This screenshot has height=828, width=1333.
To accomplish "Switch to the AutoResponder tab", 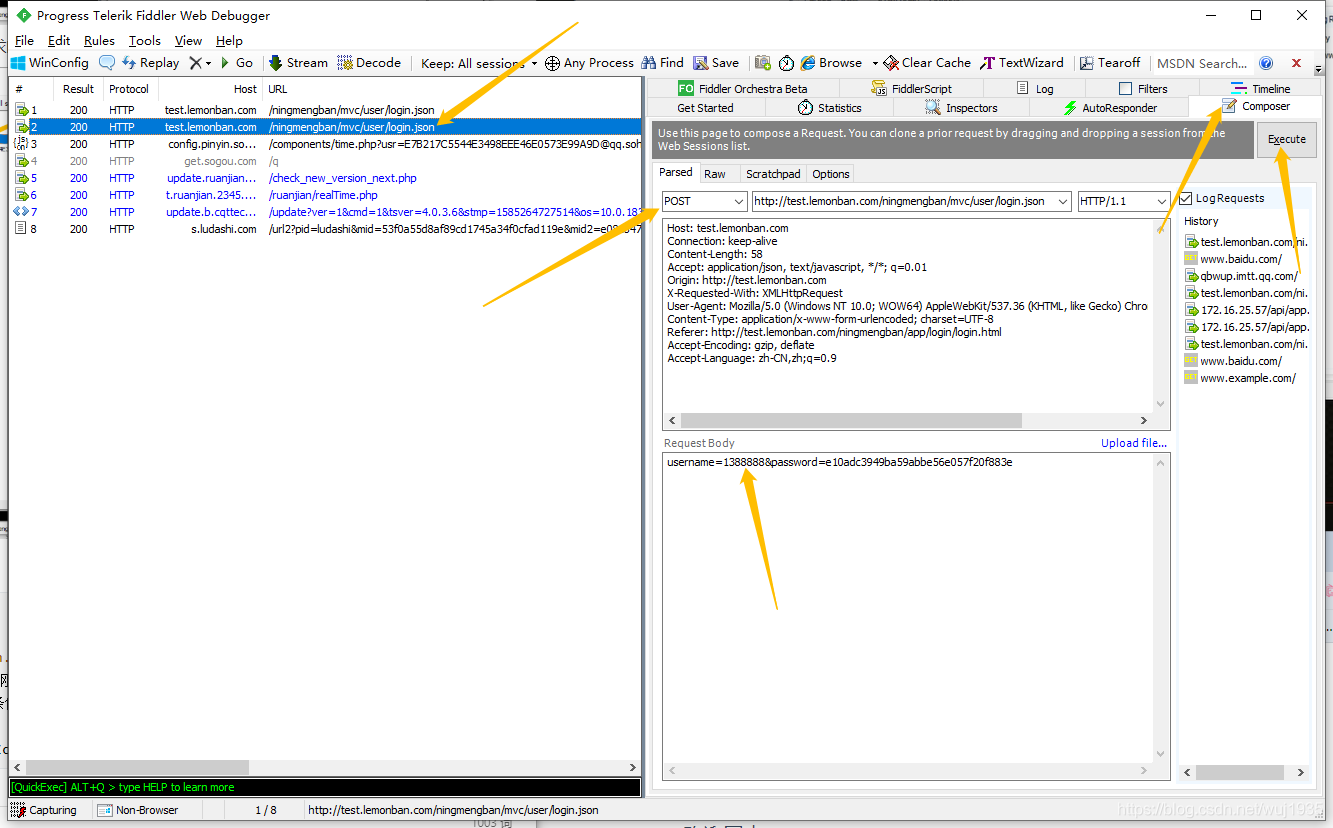I will 1109,108.
